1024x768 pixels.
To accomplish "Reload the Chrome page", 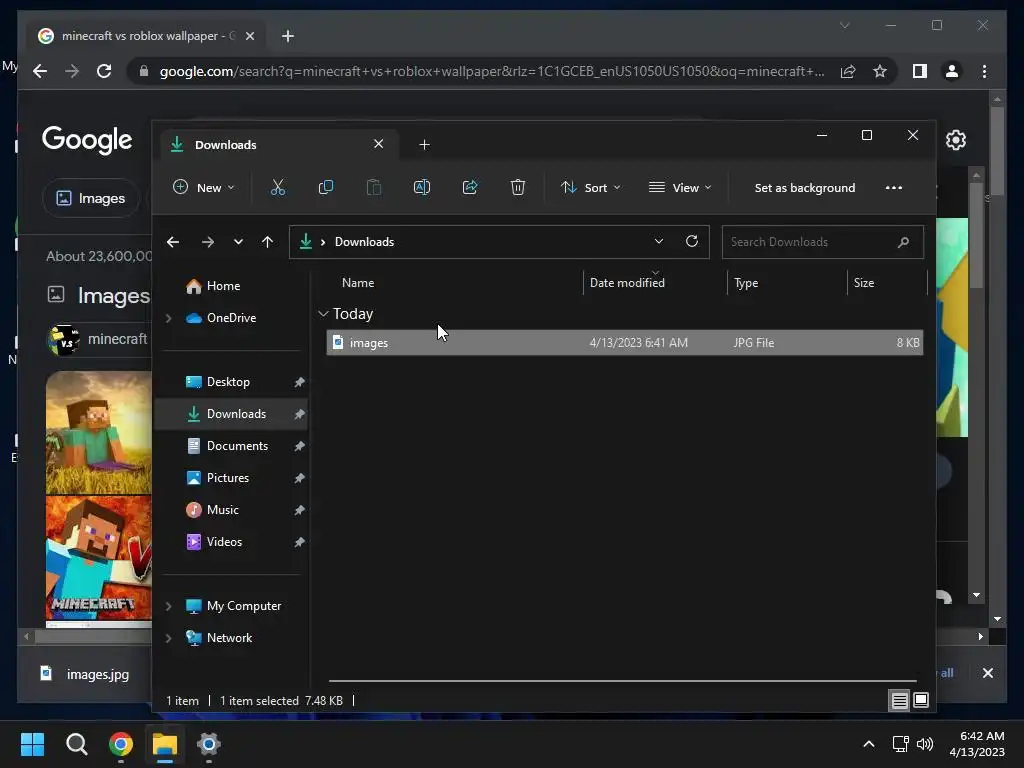I will [x=104, y=71].
